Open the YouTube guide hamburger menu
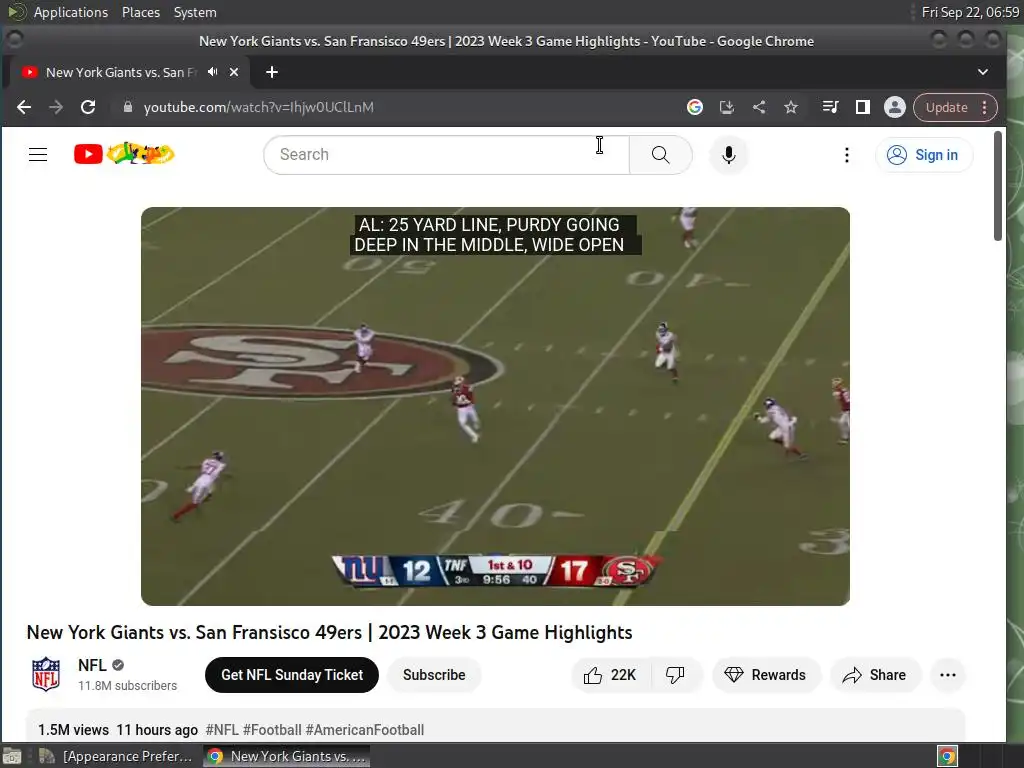The width and height of the screenshot is (1024, 768). [38, 155]
